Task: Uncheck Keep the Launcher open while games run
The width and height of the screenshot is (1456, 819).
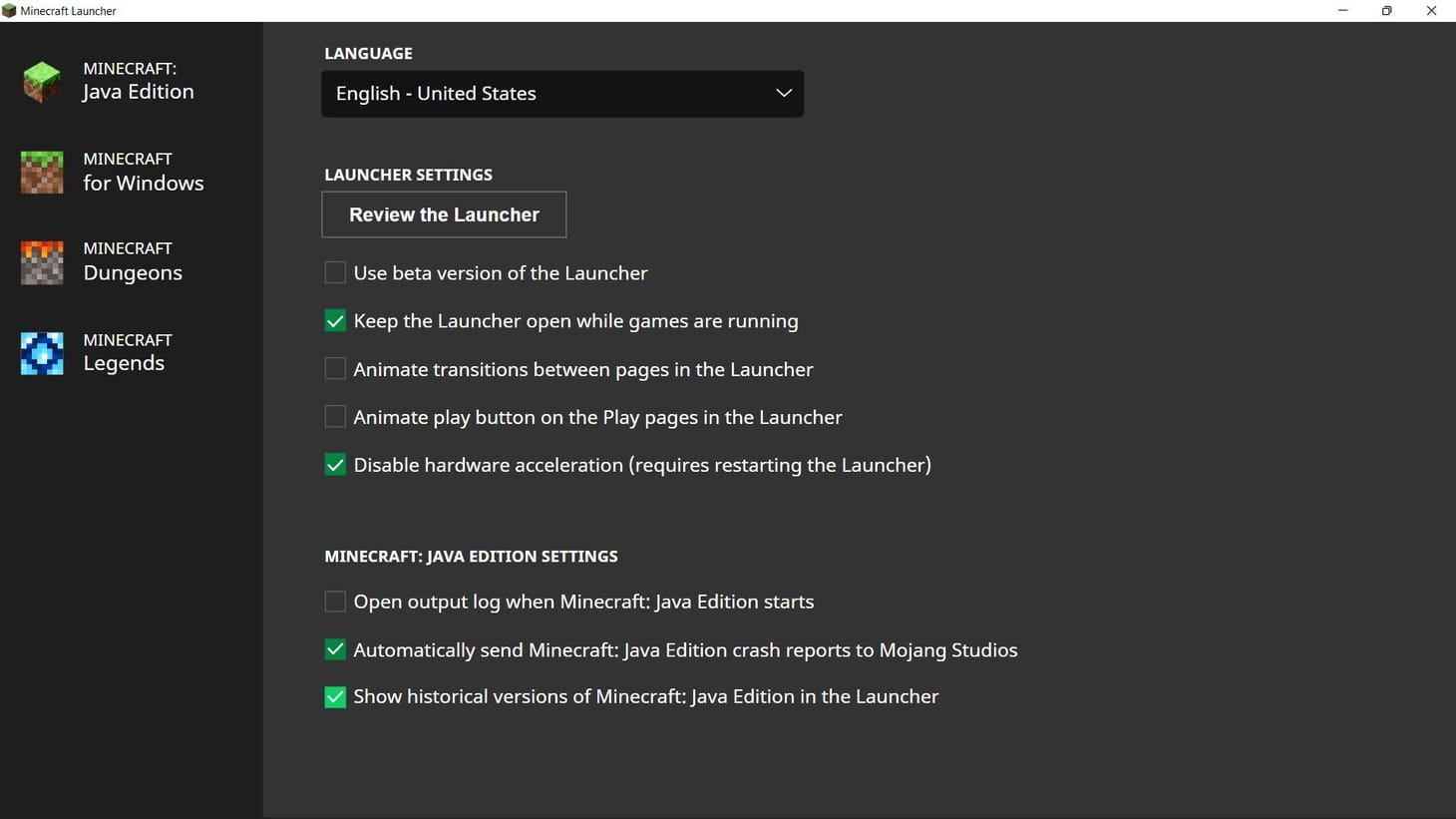Action: (335, 321)
